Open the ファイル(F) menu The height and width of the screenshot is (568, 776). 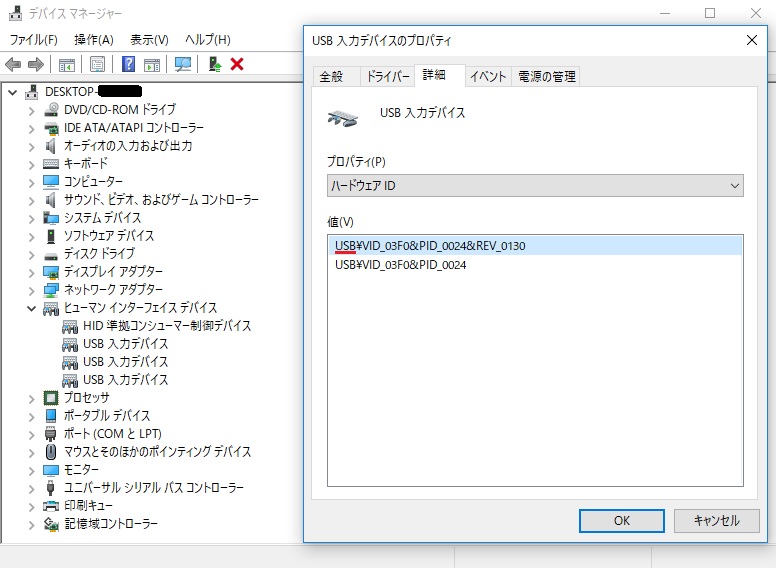coord(34,40)
